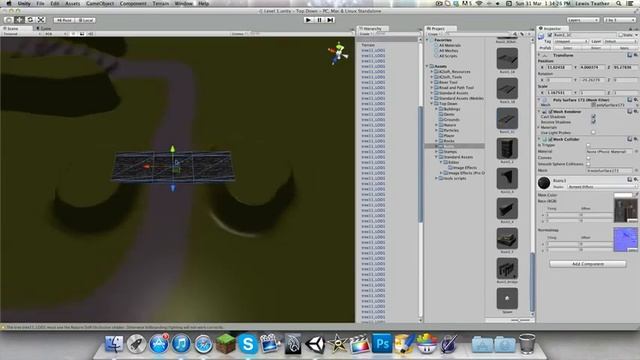Collapse the Top Down folder
Viewport: 640px width, 360px height.
431,104
